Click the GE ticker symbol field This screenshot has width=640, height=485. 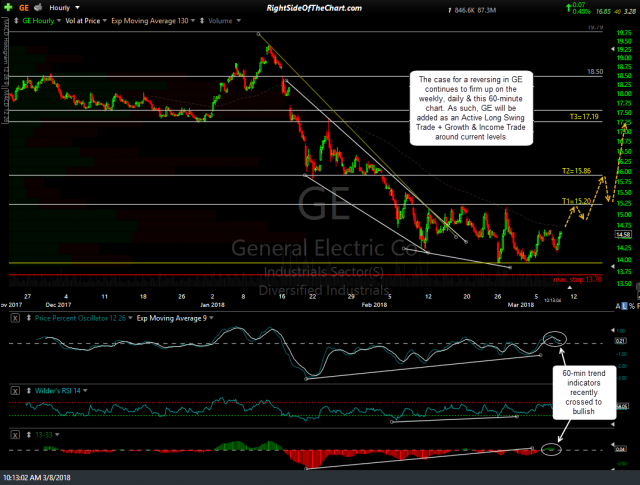click(x=24, y=8)
